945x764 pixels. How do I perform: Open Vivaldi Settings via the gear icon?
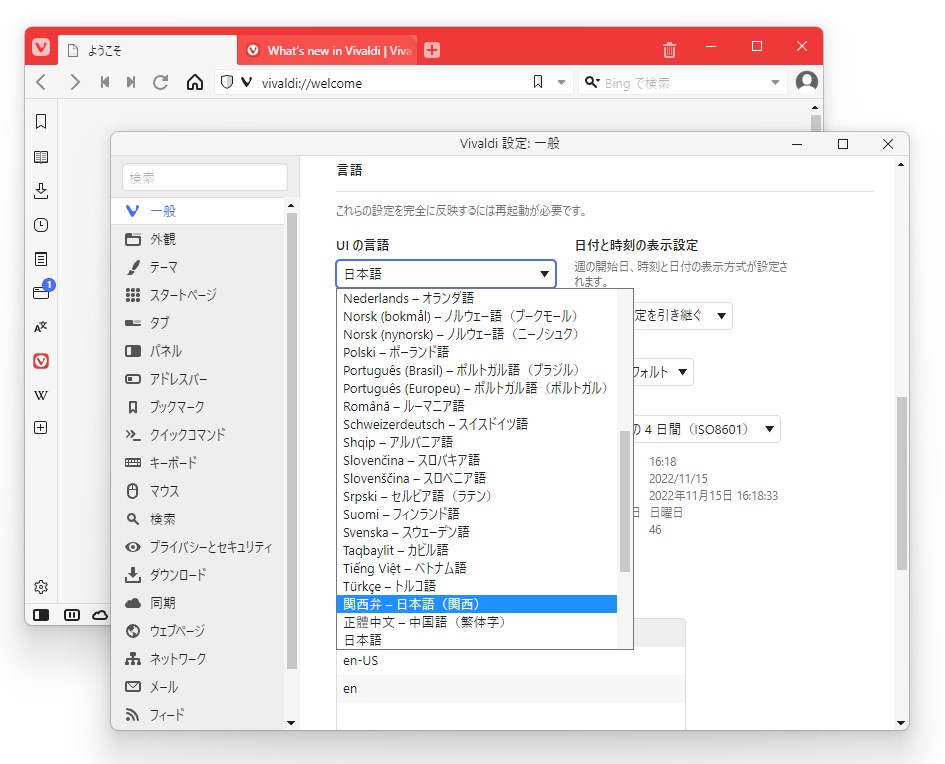coord(40,587)
